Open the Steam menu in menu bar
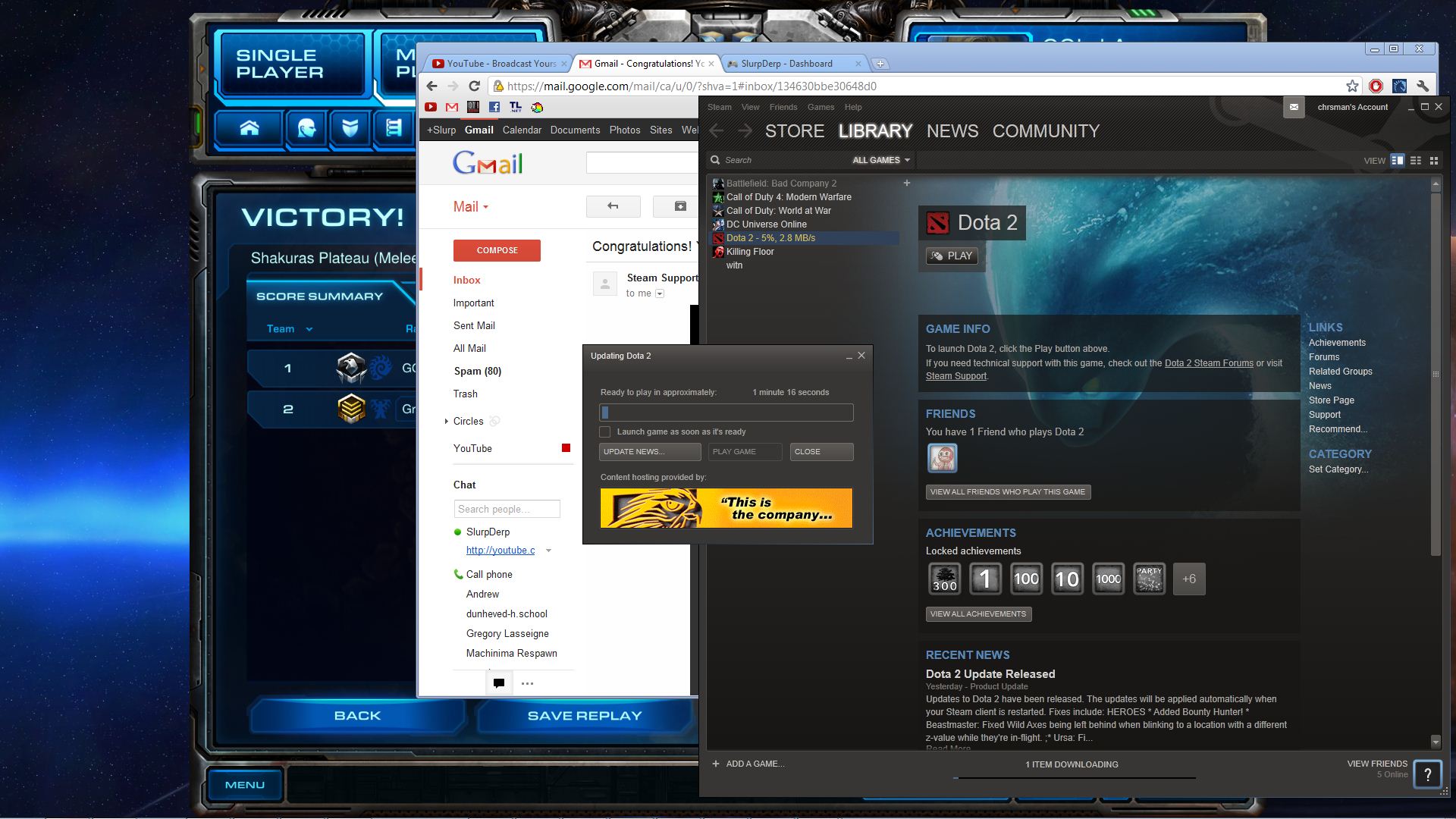 point(719,107)
